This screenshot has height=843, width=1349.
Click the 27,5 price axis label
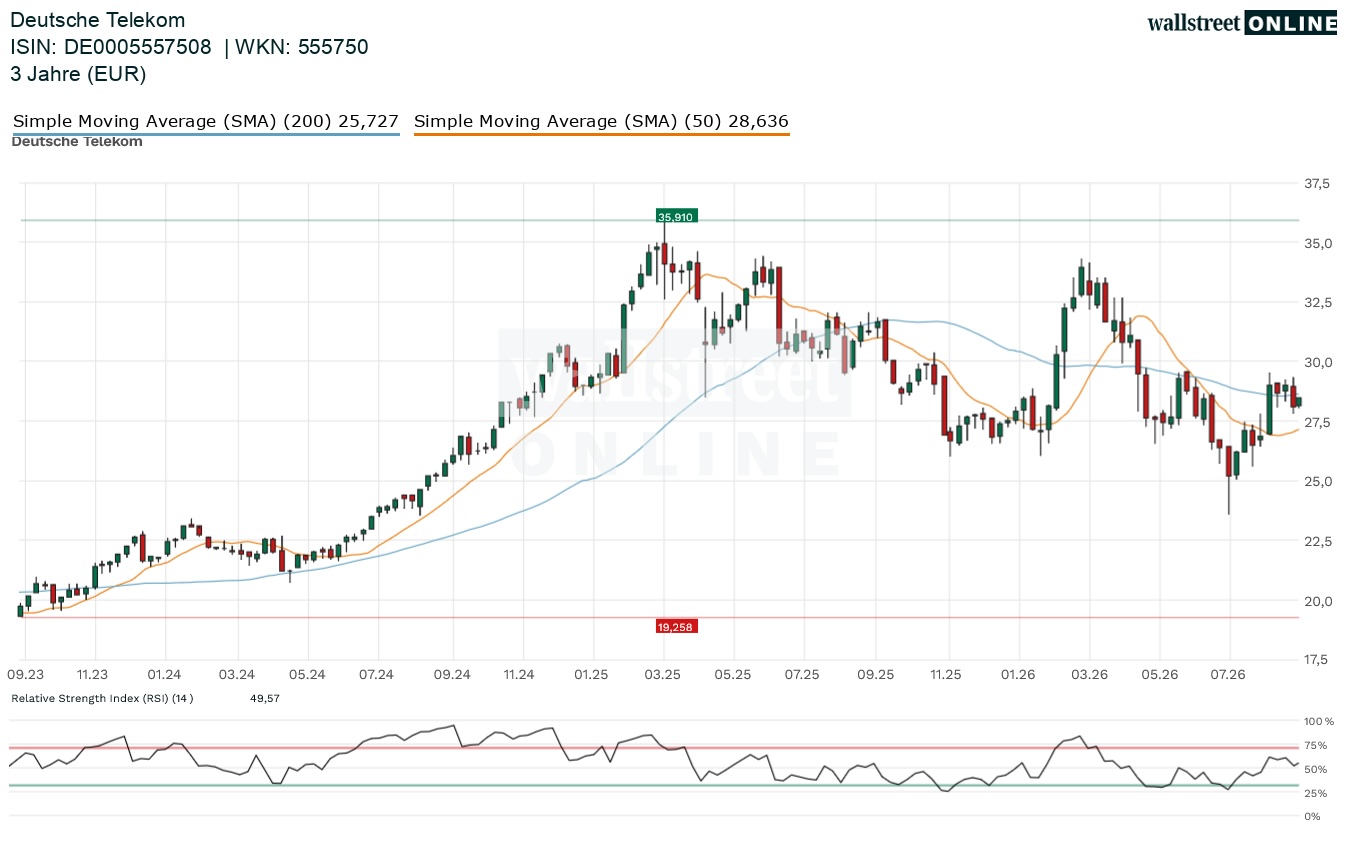(x=1318, y=422)
